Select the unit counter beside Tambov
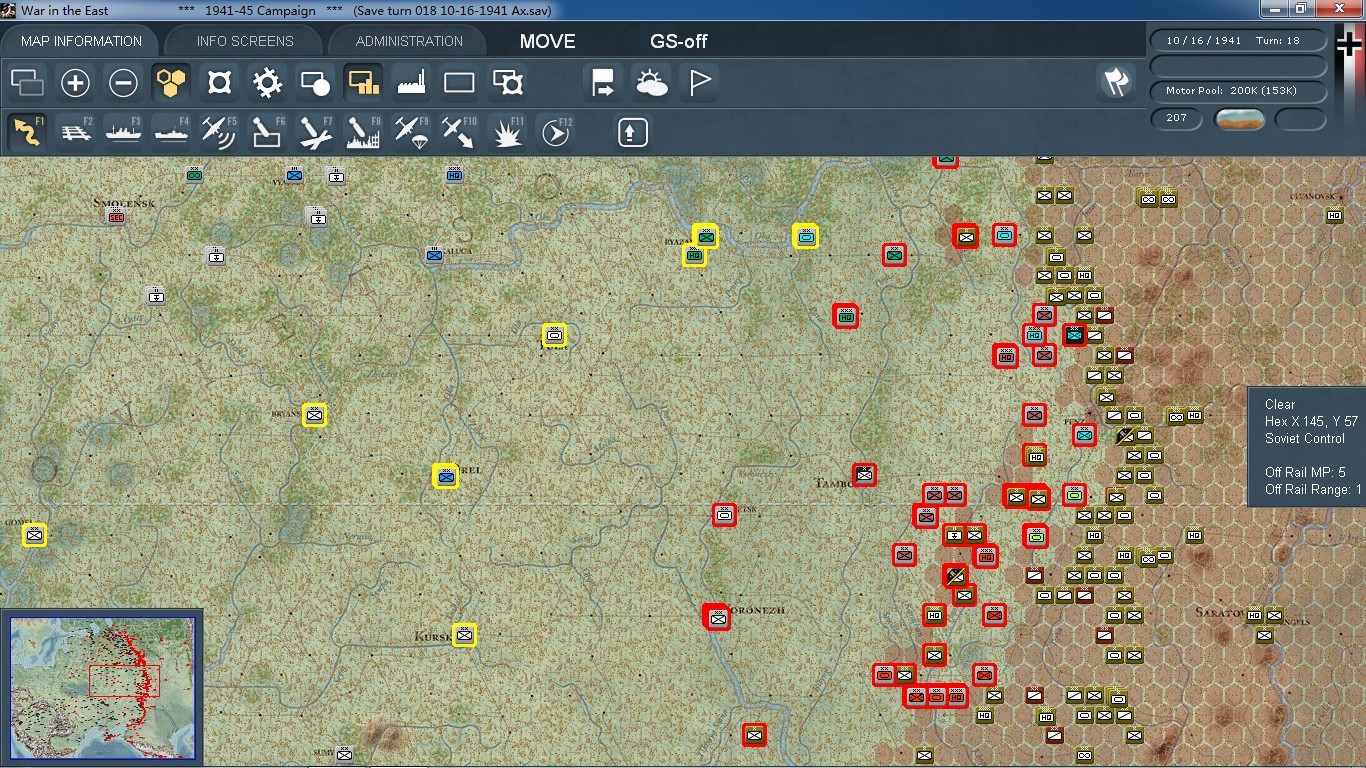1366x768 pixels. tap(865, 474)
